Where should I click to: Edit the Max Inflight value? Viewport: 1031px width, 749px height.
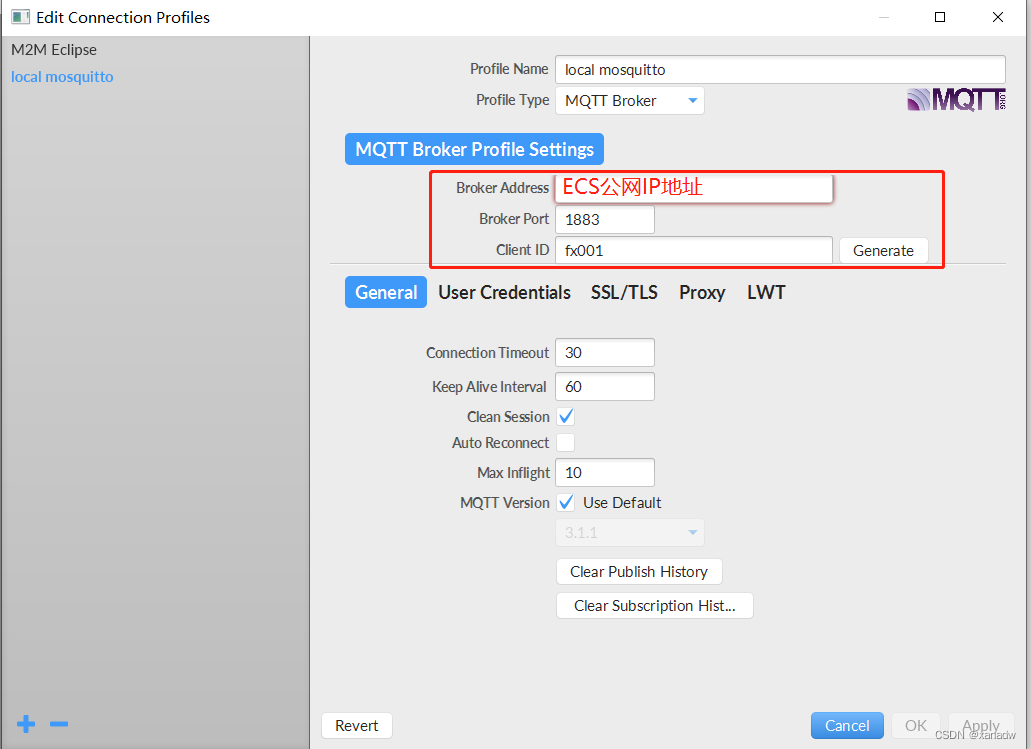tap(605, 472)
